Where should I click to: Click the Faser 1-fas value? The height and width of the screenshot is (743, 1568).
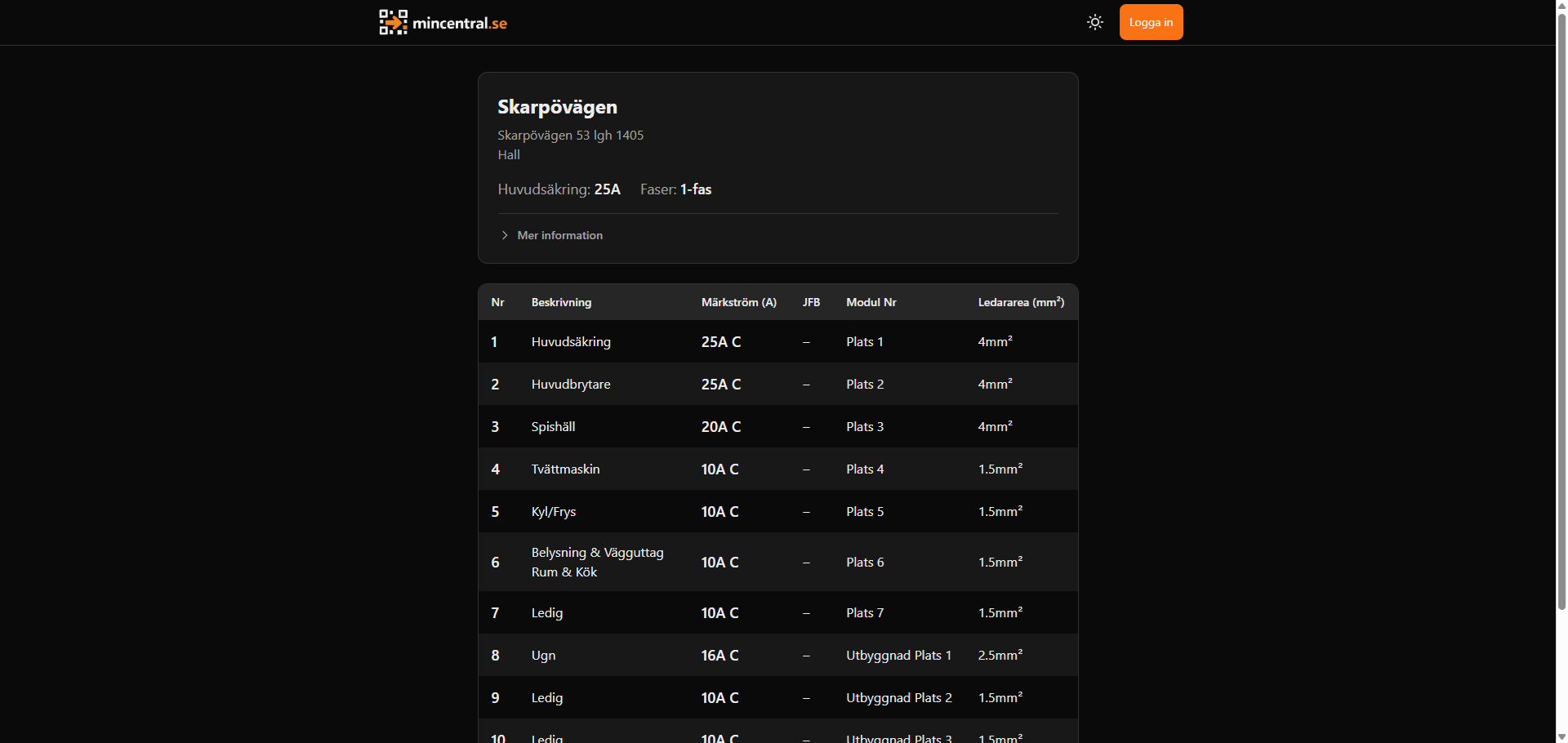(x=696, y=189)
